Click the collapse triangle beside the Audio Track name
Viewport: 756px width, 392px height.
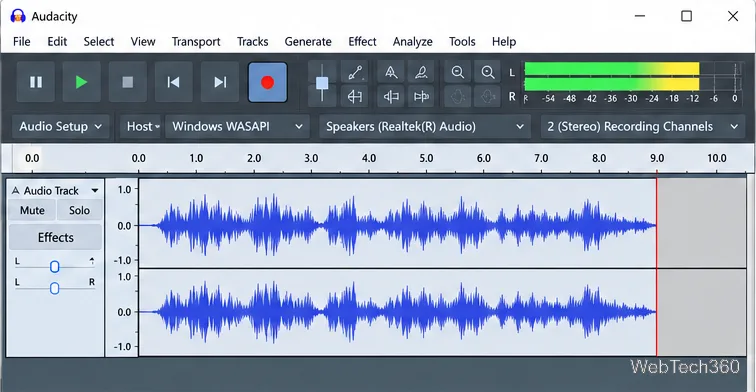coord(15,191)
